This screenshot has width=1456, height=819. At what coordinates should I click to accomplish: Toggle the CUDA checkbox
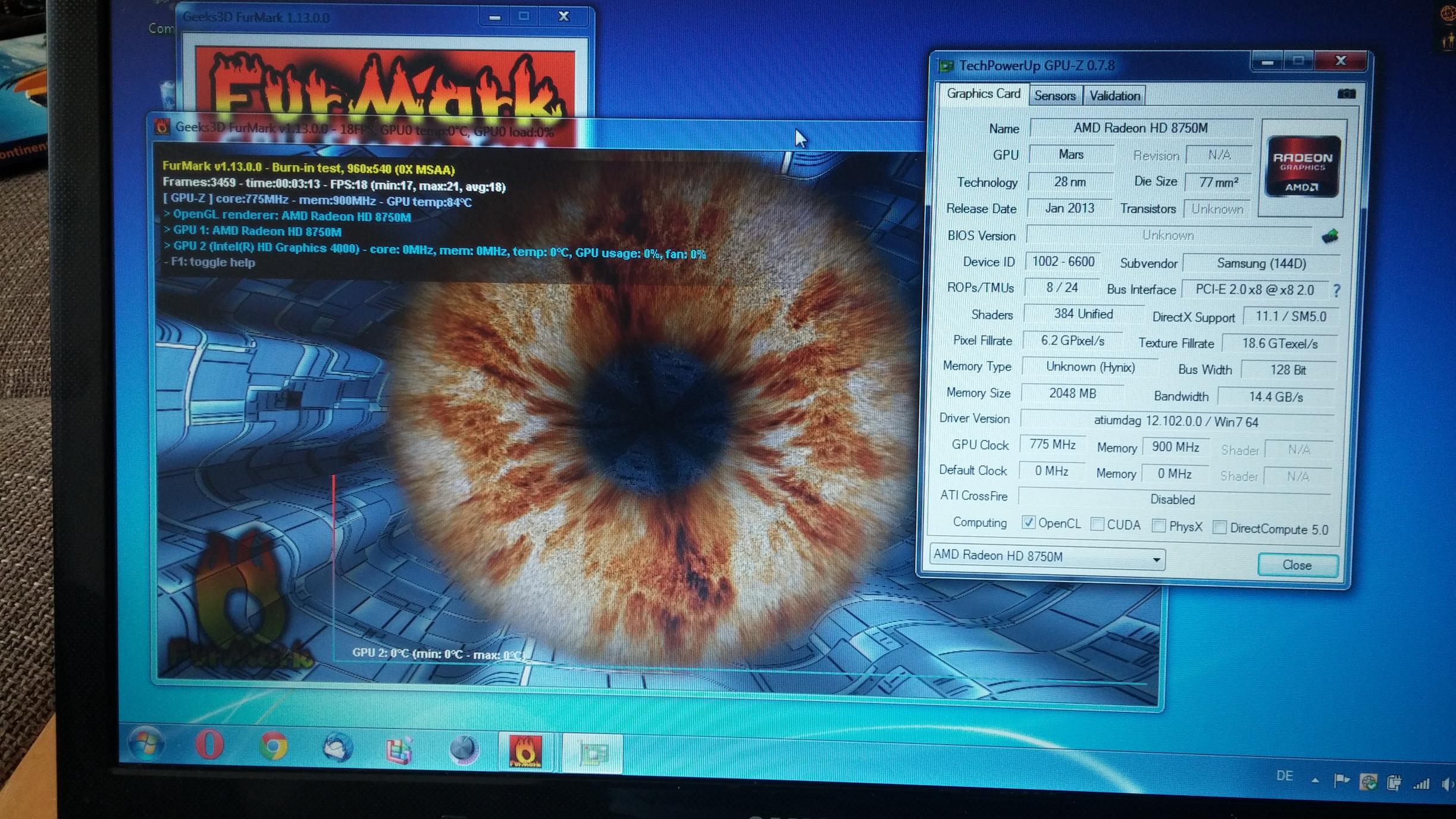[1097, 524]
